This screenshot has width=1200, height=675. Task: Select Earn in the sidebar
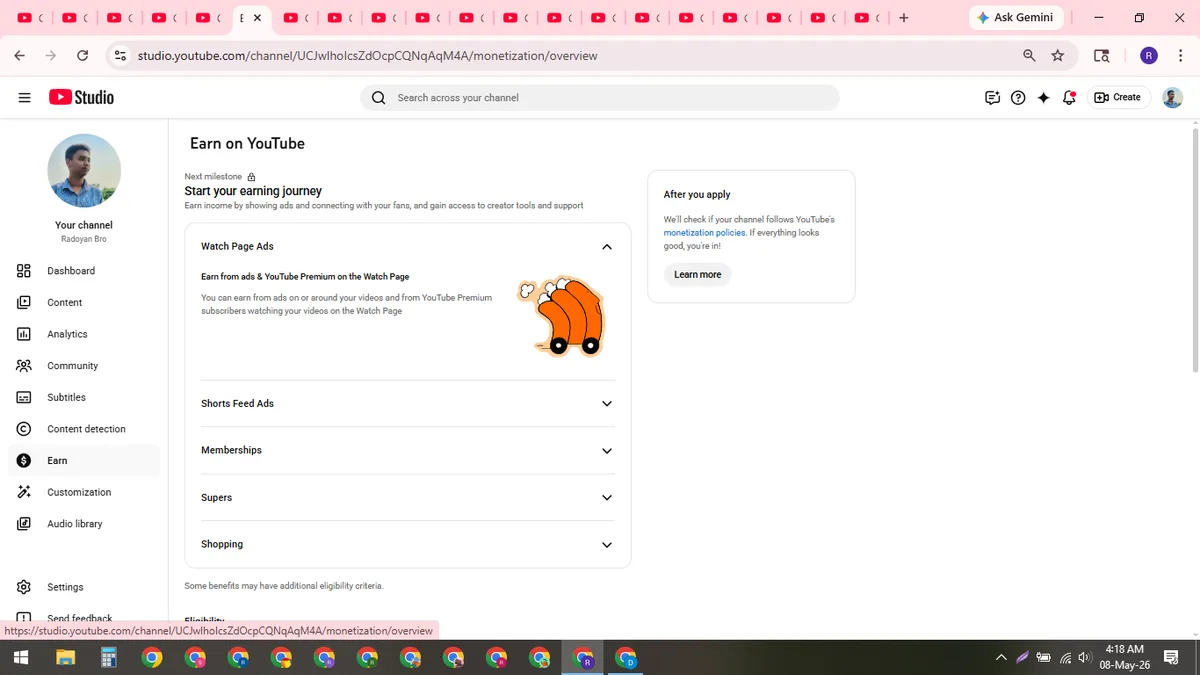84,460
